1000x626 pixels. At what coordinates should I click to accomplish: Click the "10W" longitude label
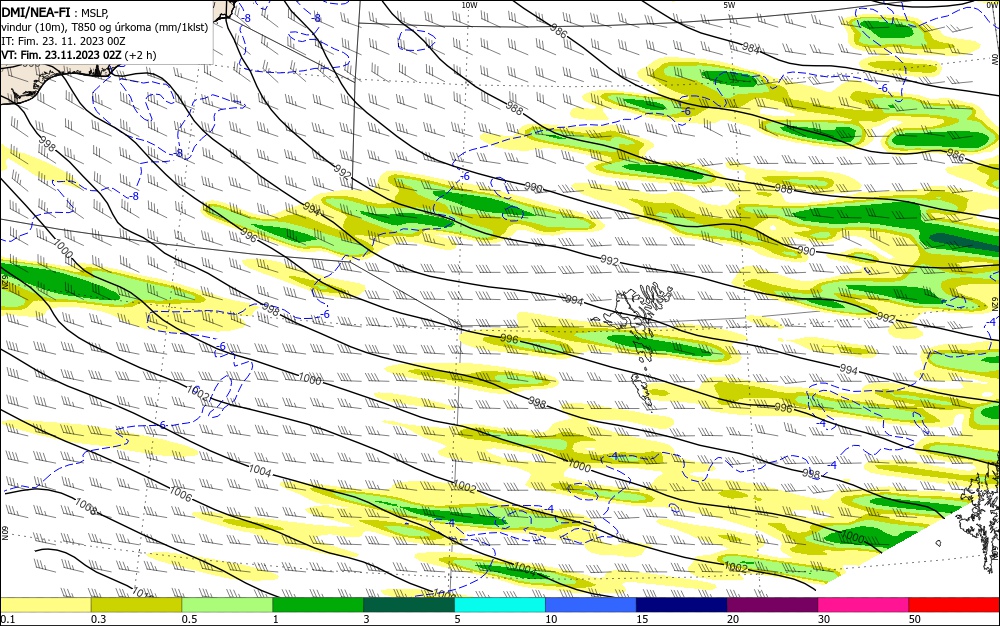tap(469, 4)
